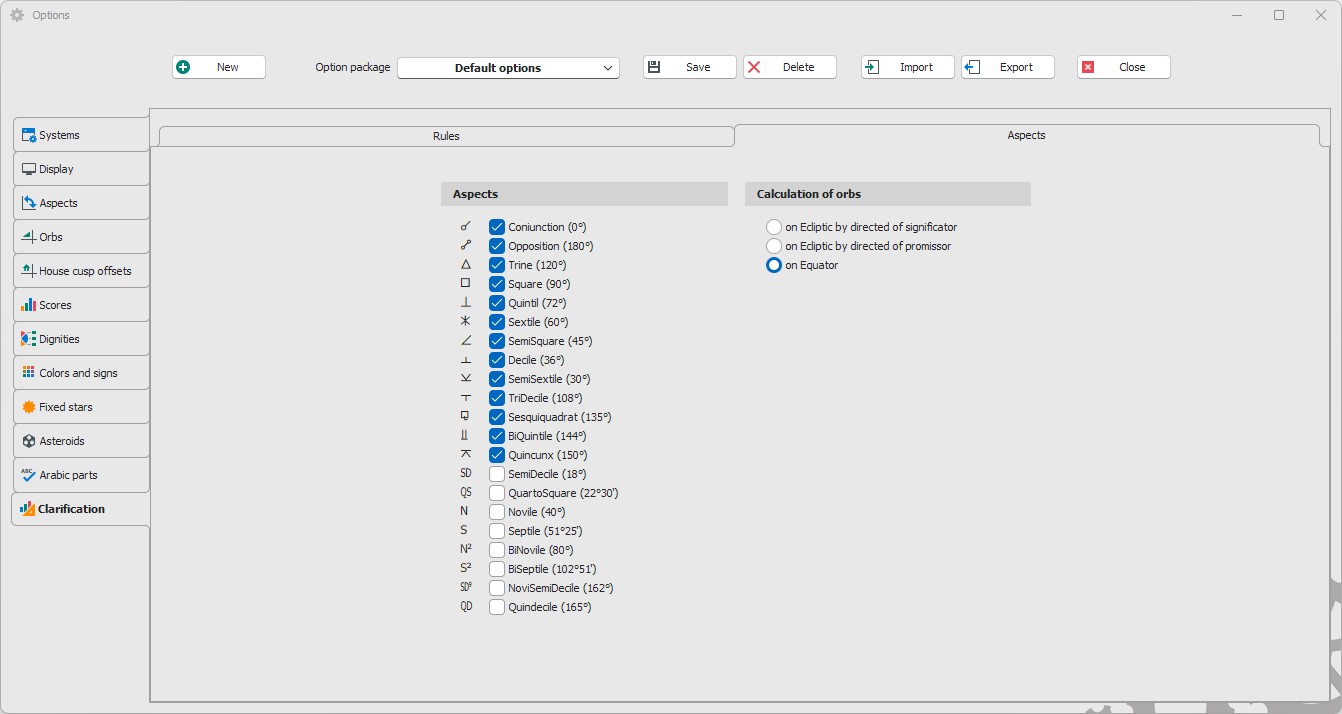Toggle the Sesquiquadrat (135°) checkbox
The image size is (1342, 714).
[x=497, y=417]
